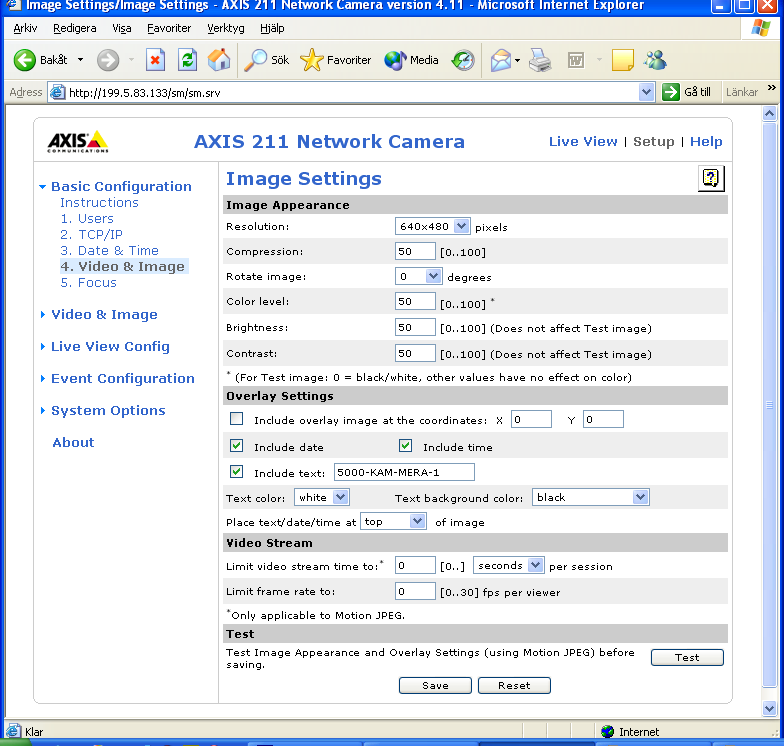Click the Edit with Word icon

pyautogui.click(x=576, y=60)
